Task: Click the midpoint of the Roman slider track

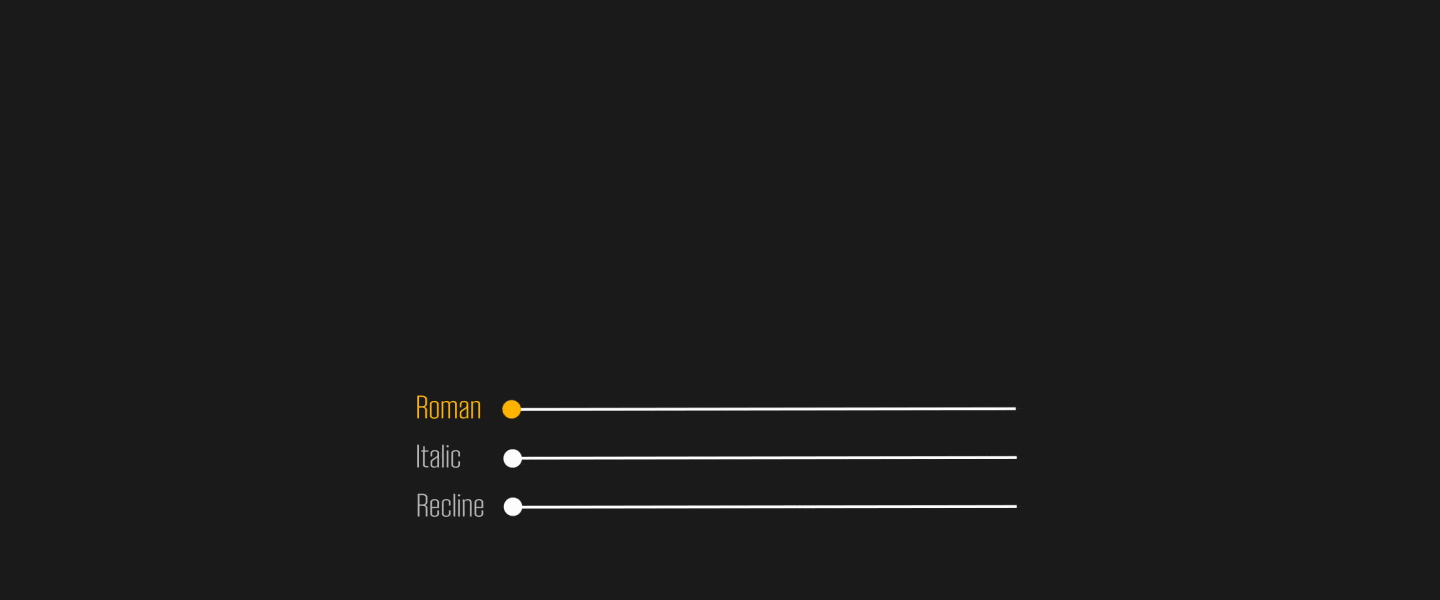Action: [x=764, y=409]
